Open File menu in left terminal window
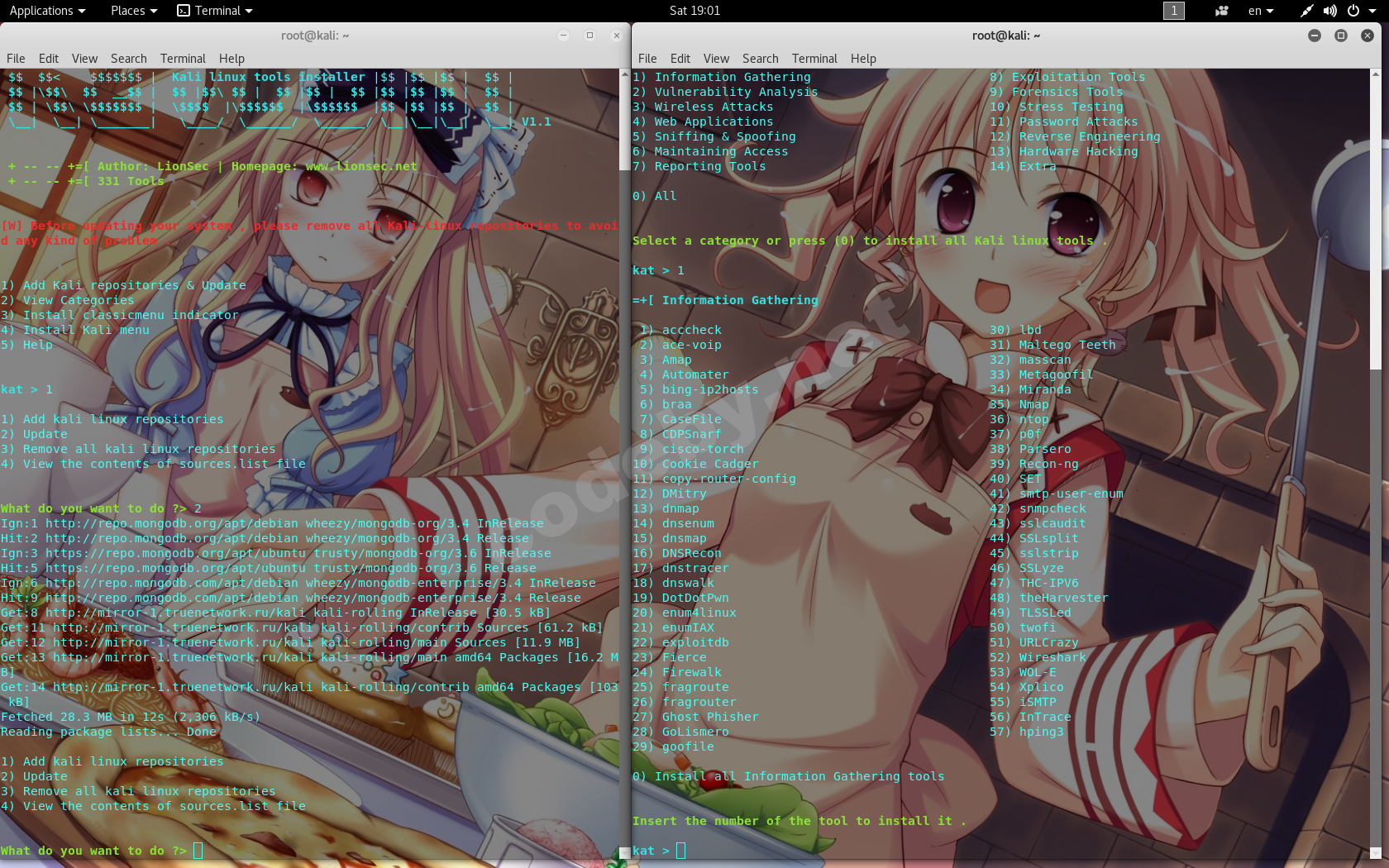The height and width of the screenshot is (868, 1389). pyautogui.click(x=16, y=59)
